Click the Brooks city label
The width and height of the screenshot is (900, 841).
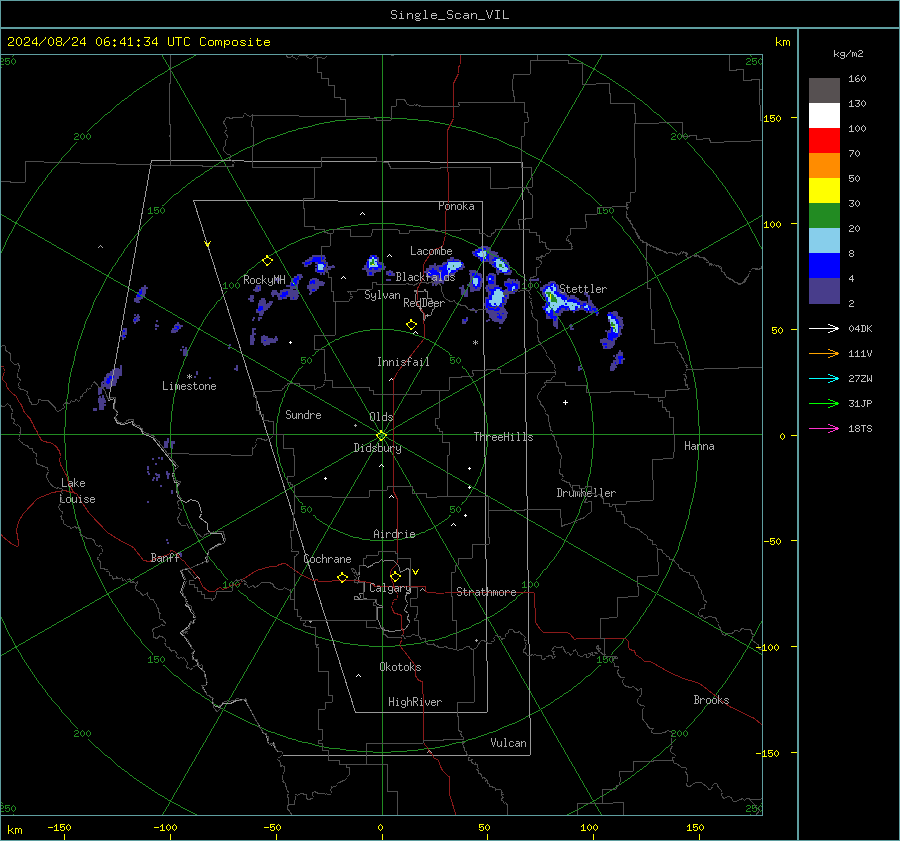[x=711, y=700]
